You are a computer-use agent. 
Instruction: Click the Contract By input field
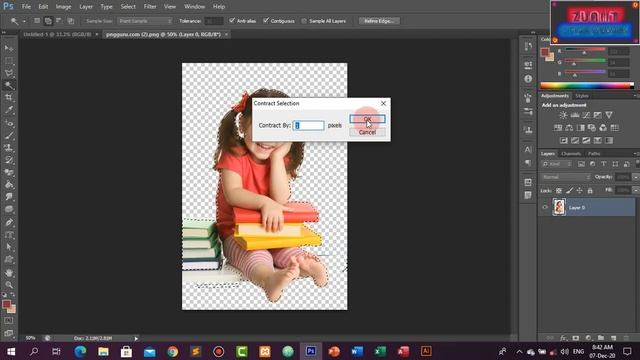click(x=309, y=125)
